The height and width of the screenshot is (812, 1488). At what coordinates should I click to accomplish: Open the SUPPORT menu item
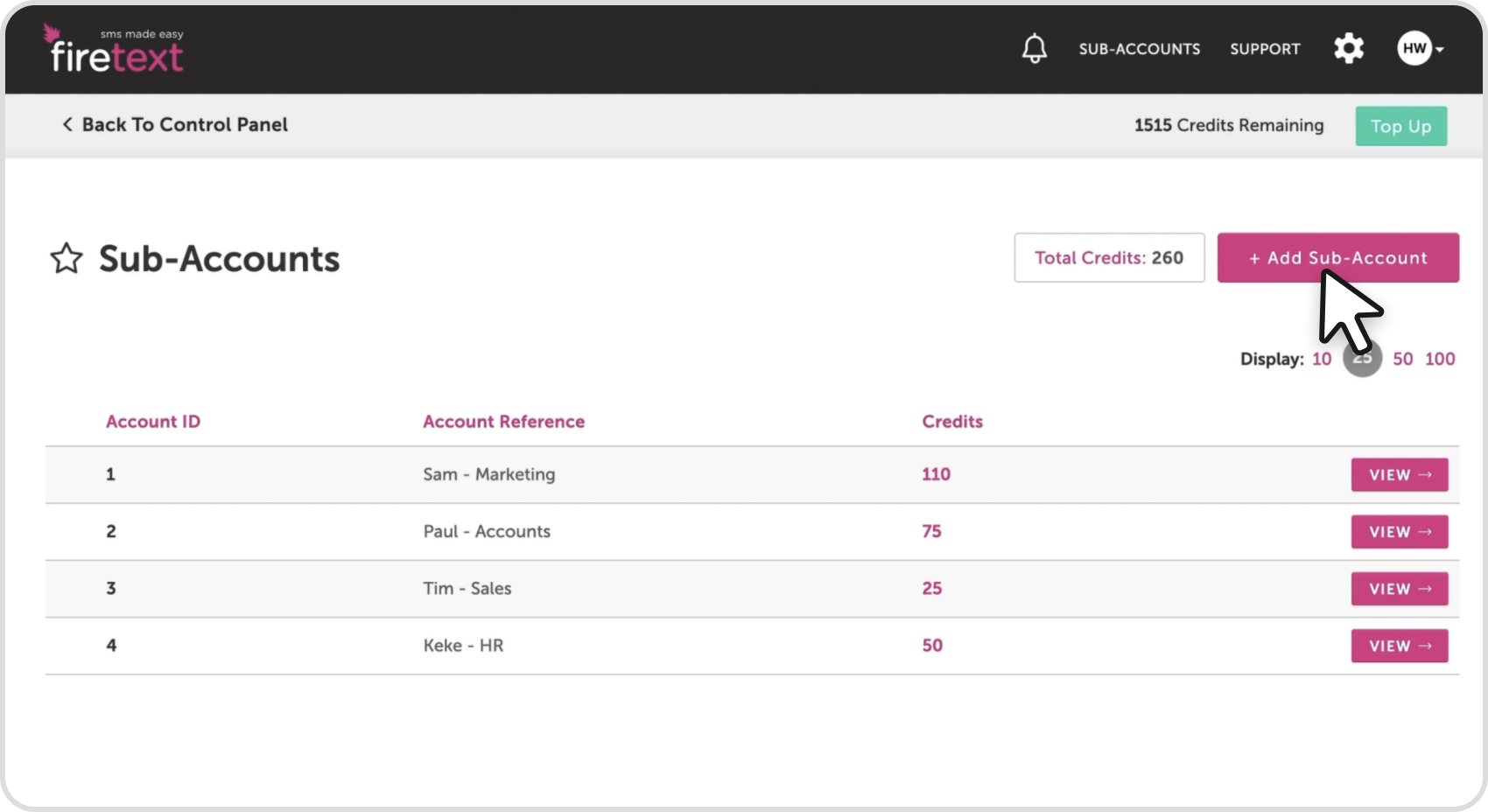[1265, 49]
